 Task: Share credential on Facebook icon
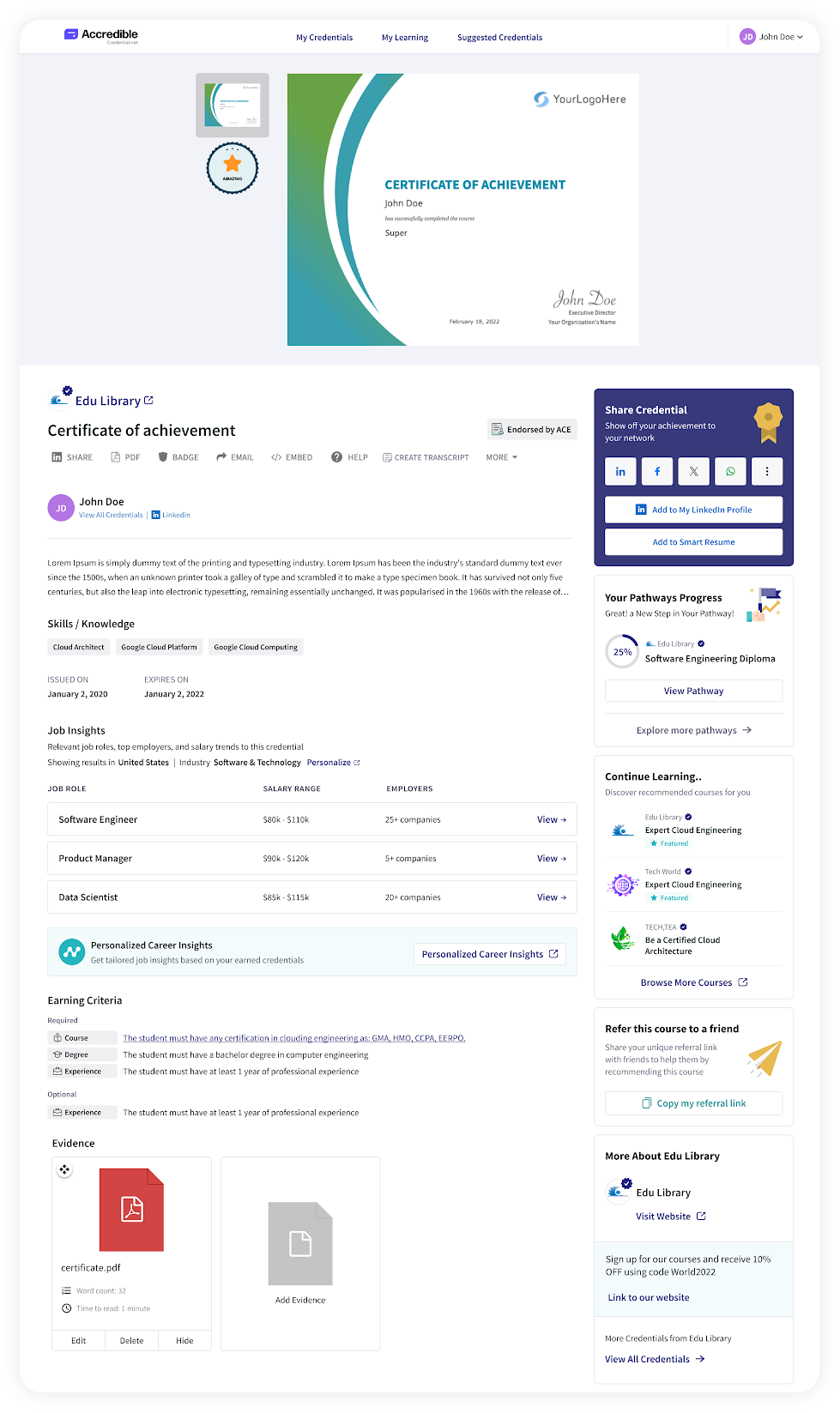657,471
